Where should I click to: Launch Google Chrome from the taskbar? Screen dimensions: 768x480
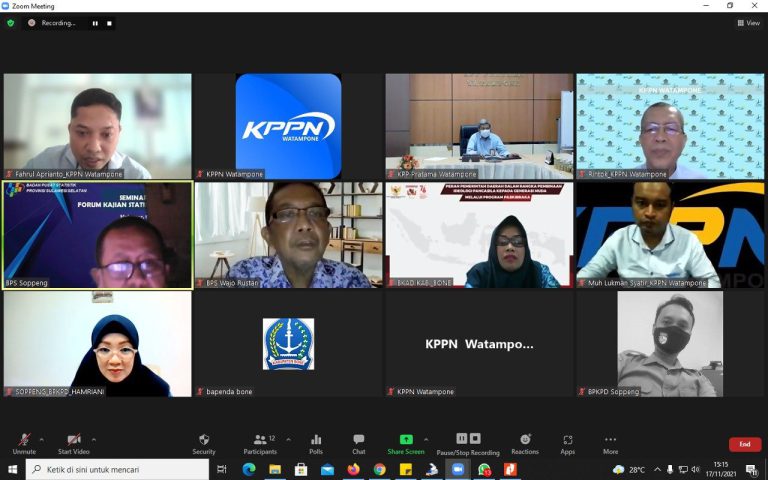coord(380,470)
